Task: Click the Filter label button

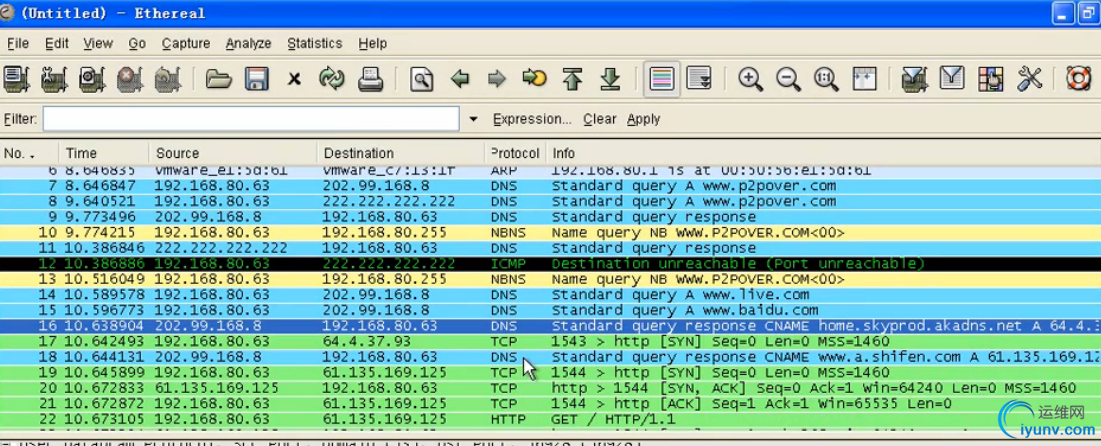Action: tap(20, 119)
